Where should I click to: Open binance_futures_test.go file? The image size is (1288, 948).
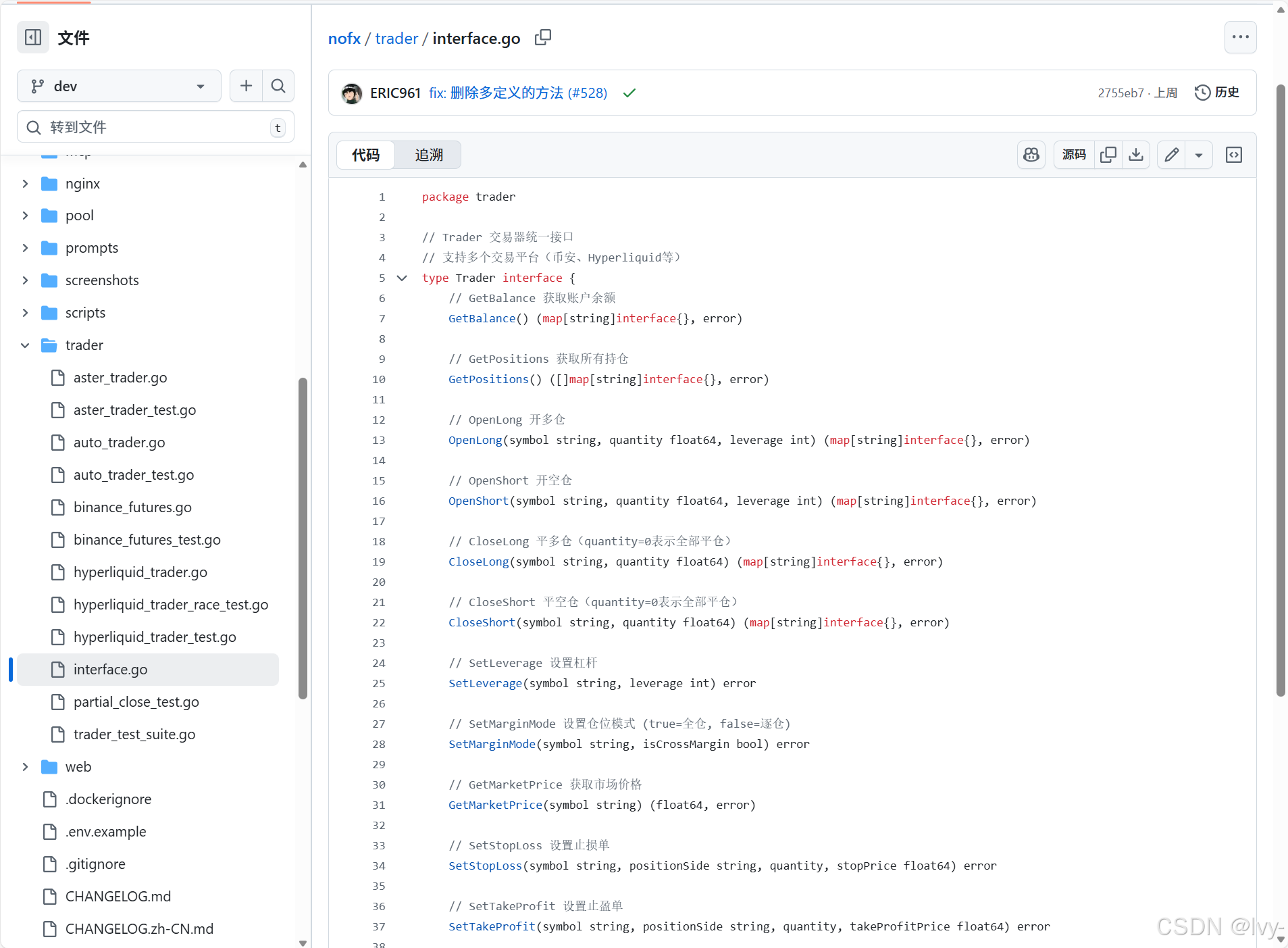pos(147,540)
